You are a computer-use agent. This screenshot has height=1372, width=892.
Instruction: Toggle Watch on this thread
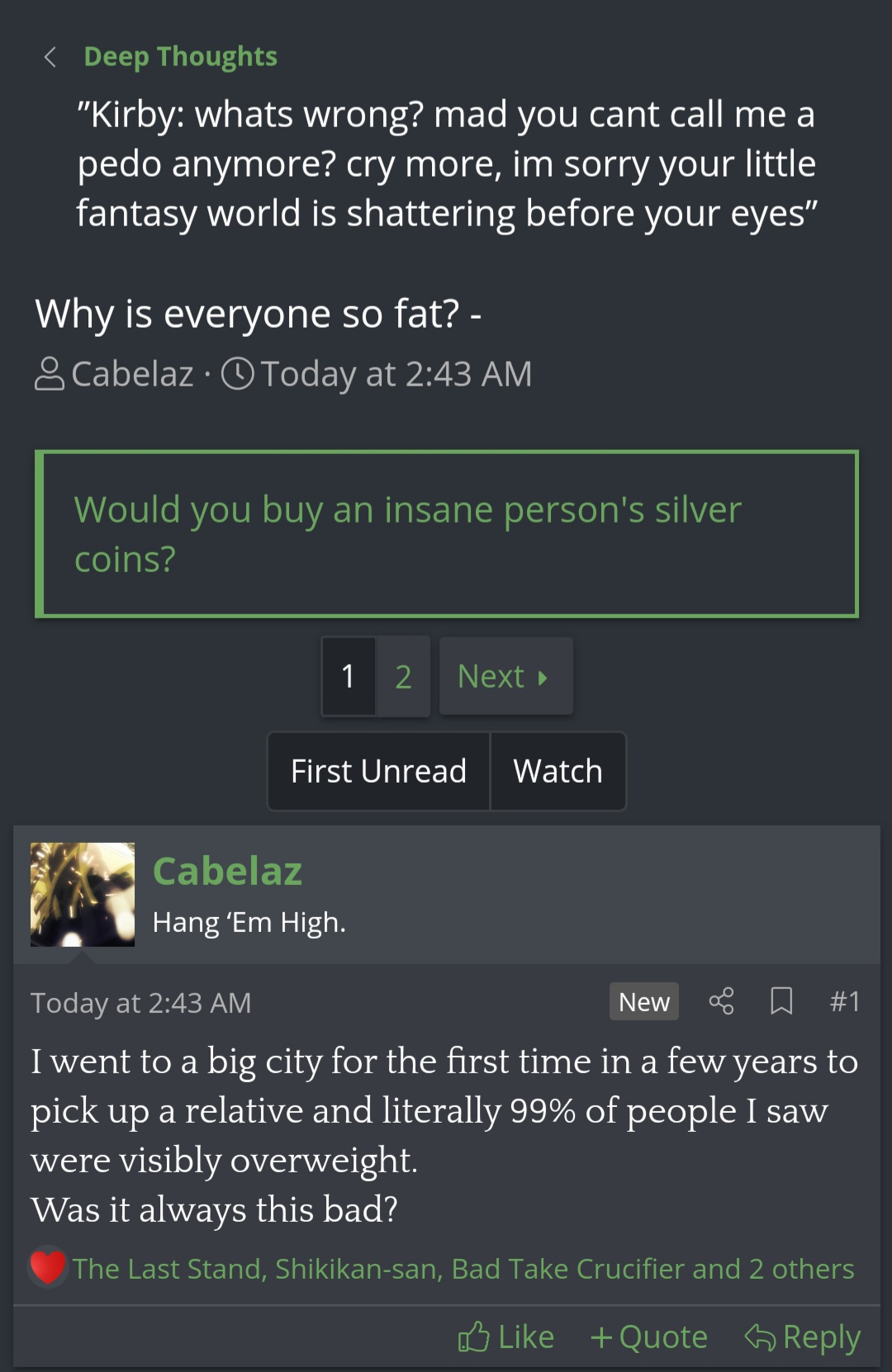tap(558, 771)
